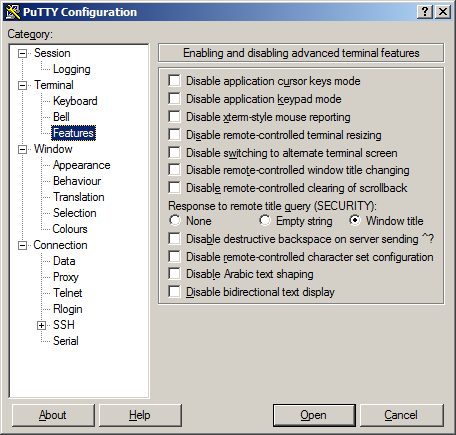Viewport: 456px width, 435px height.
Task: Expand the SSH tree node
Action: click(41, 325)
